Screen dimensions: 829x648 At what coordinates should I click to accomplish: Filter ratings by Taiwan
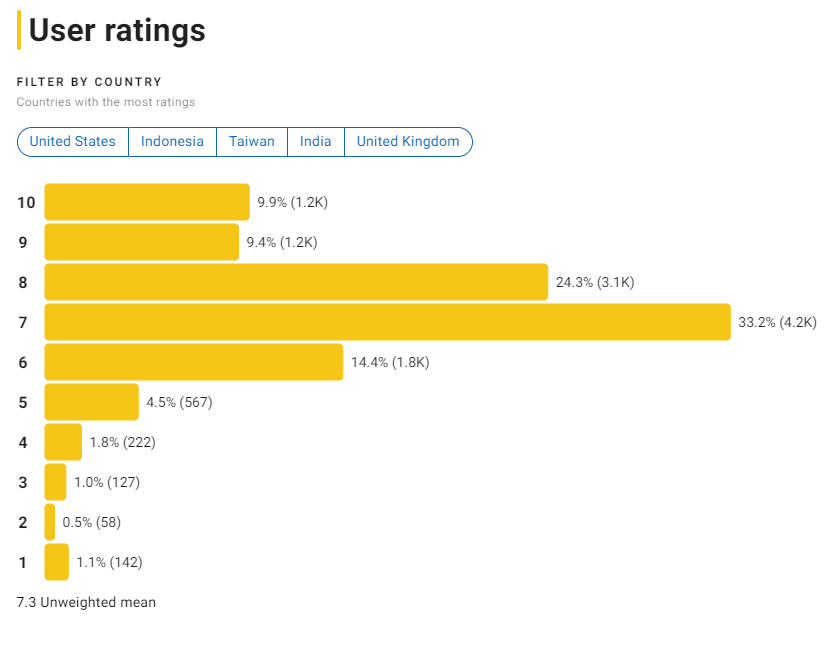(252, 141)
